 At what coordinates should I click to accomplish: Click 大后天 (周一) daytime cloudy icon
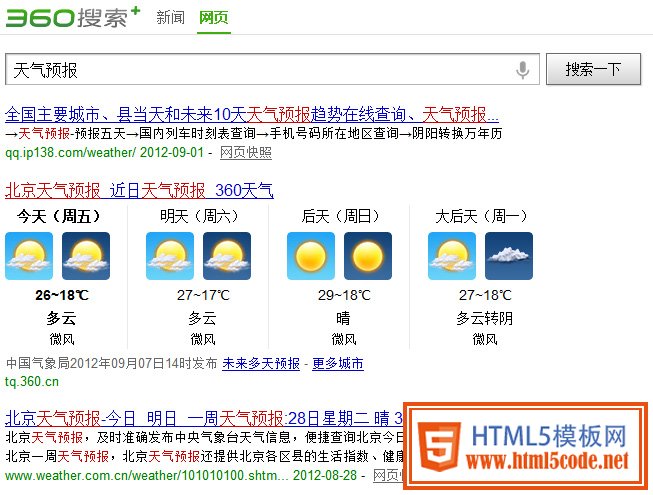pyautogui.click(x=452, y=256)
